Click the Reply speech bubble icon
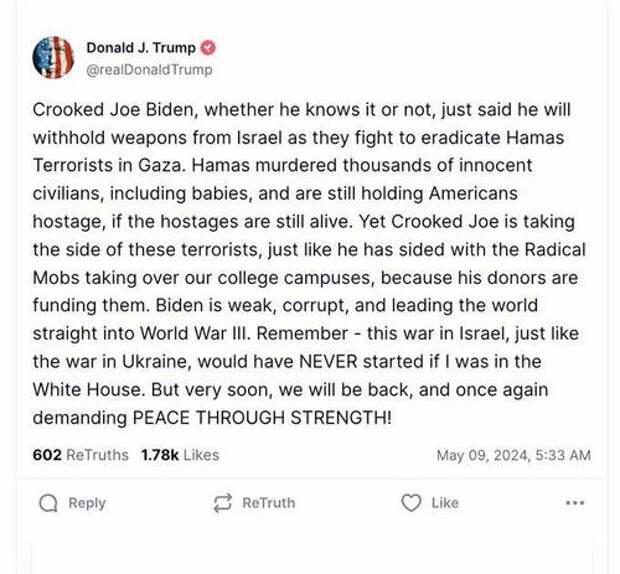 coord(48,503)
